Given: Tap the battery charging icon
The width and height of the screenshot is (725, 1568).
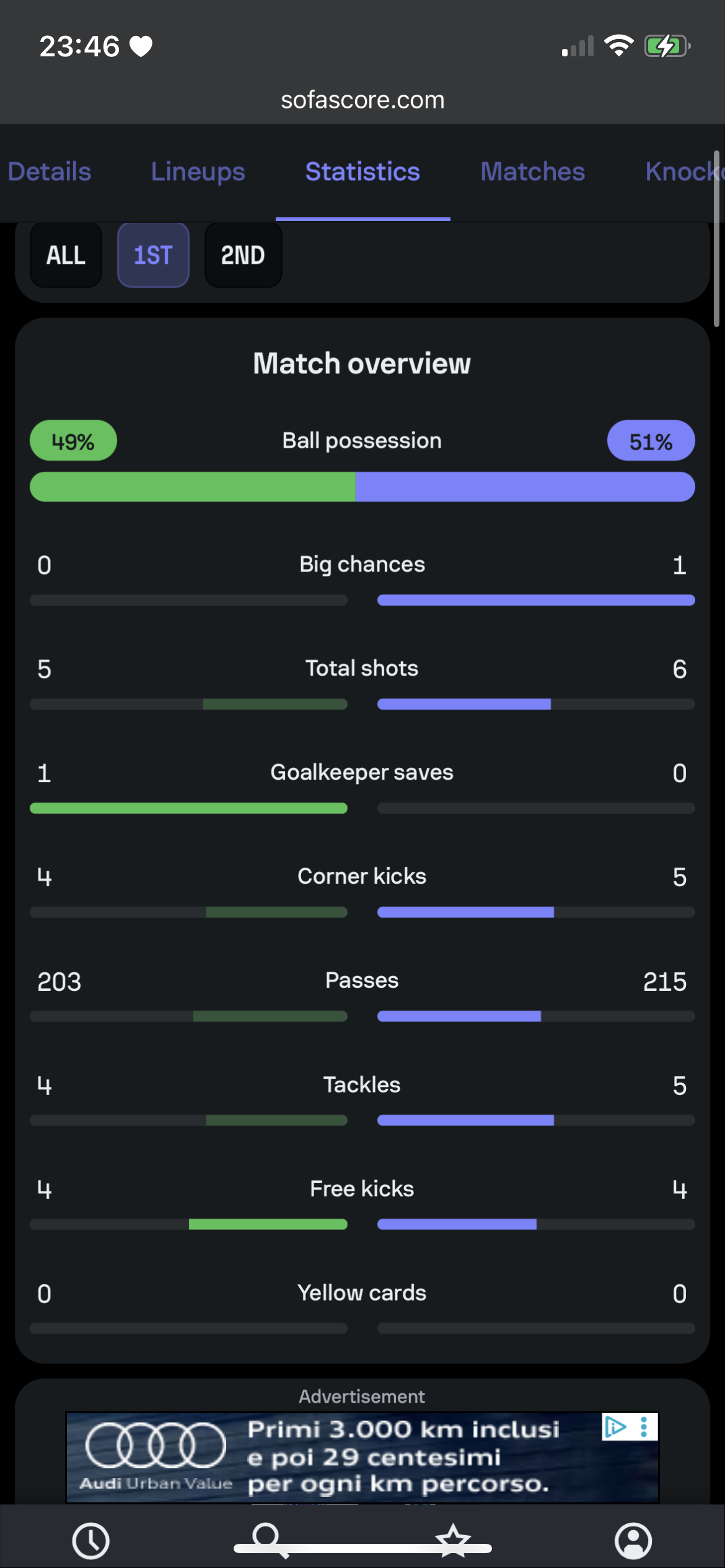Looking at the screenshot, I should (x=667, y=46).
